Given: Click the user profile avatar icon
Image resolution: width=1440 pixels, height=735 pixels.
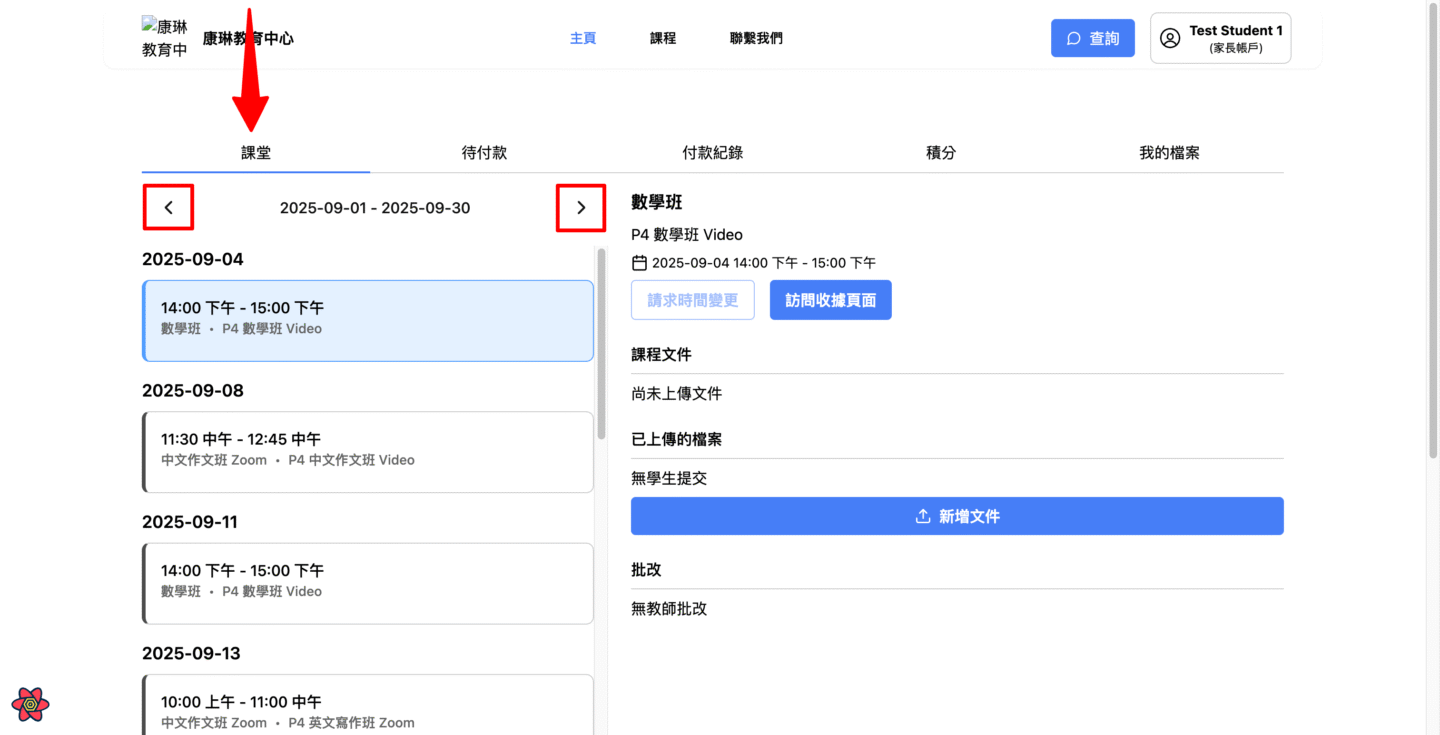Looking at the screenshot, I should click(1170, 38).
